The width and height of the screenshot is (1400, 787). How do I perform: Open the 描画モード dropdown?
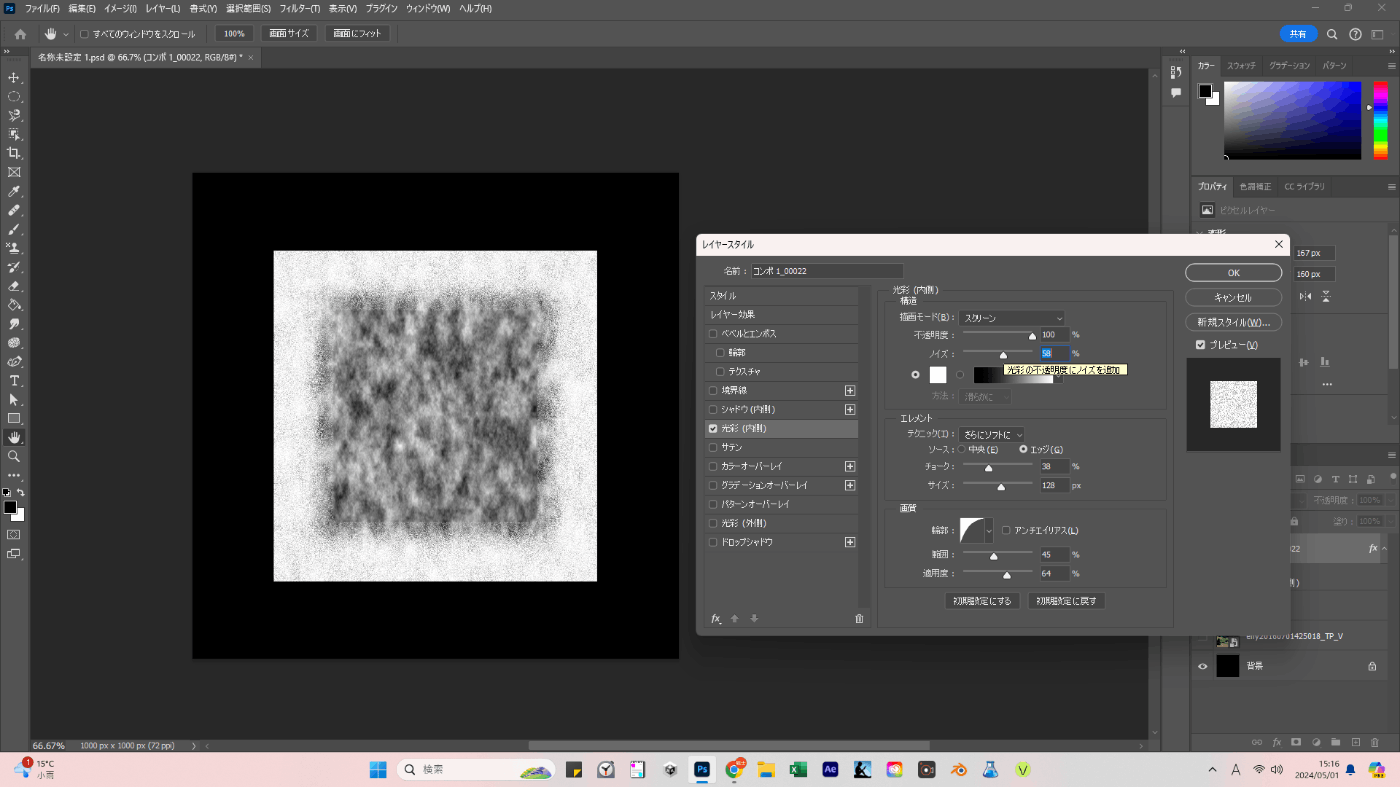1012,318
